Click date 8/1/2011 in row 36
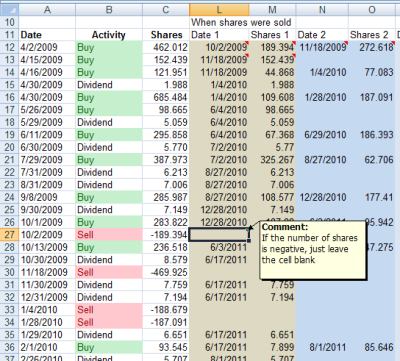The height and width of the screenshot is (361, 400). (x=322, y=347)
